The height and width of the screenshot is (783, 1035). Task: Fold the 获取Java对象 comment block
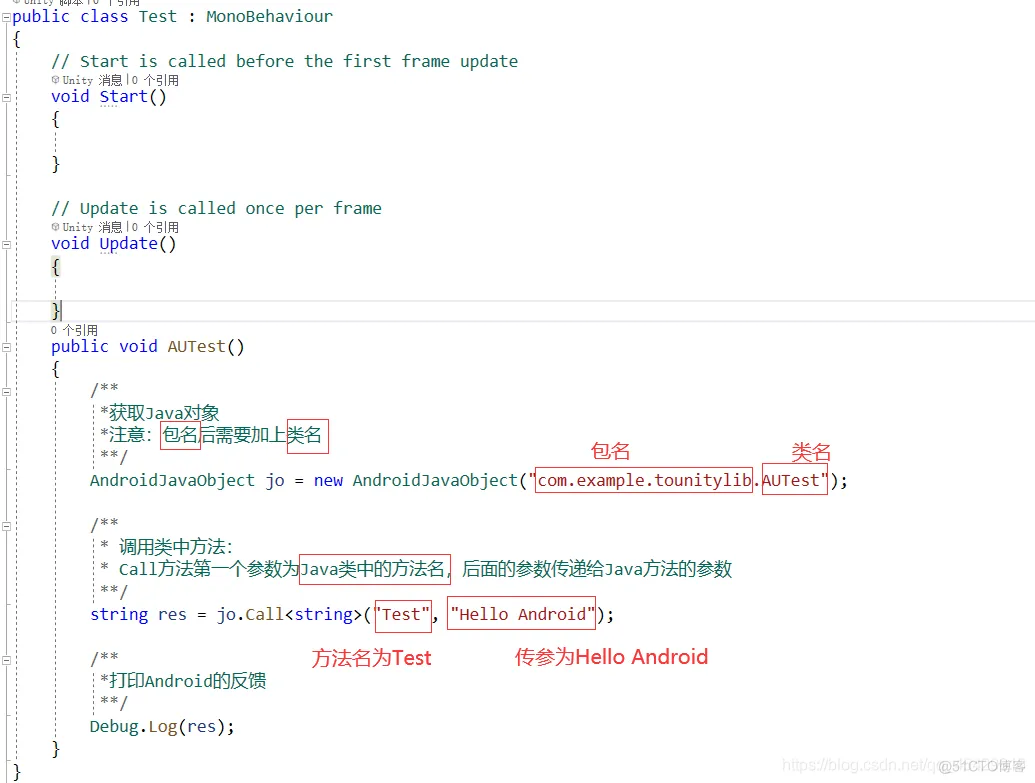click(6, 392)
